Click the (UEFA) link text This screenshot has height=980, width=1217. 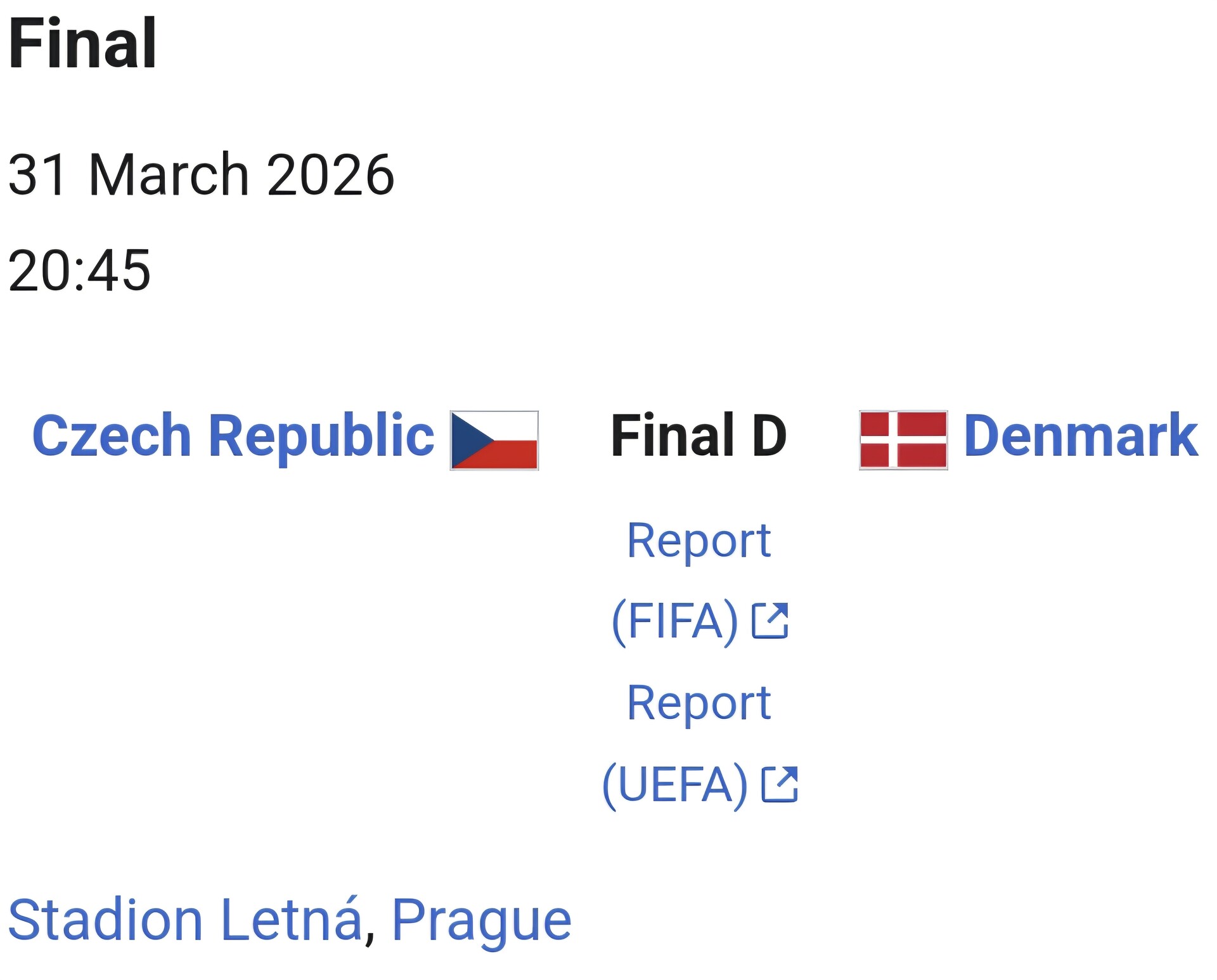[675, 785]
